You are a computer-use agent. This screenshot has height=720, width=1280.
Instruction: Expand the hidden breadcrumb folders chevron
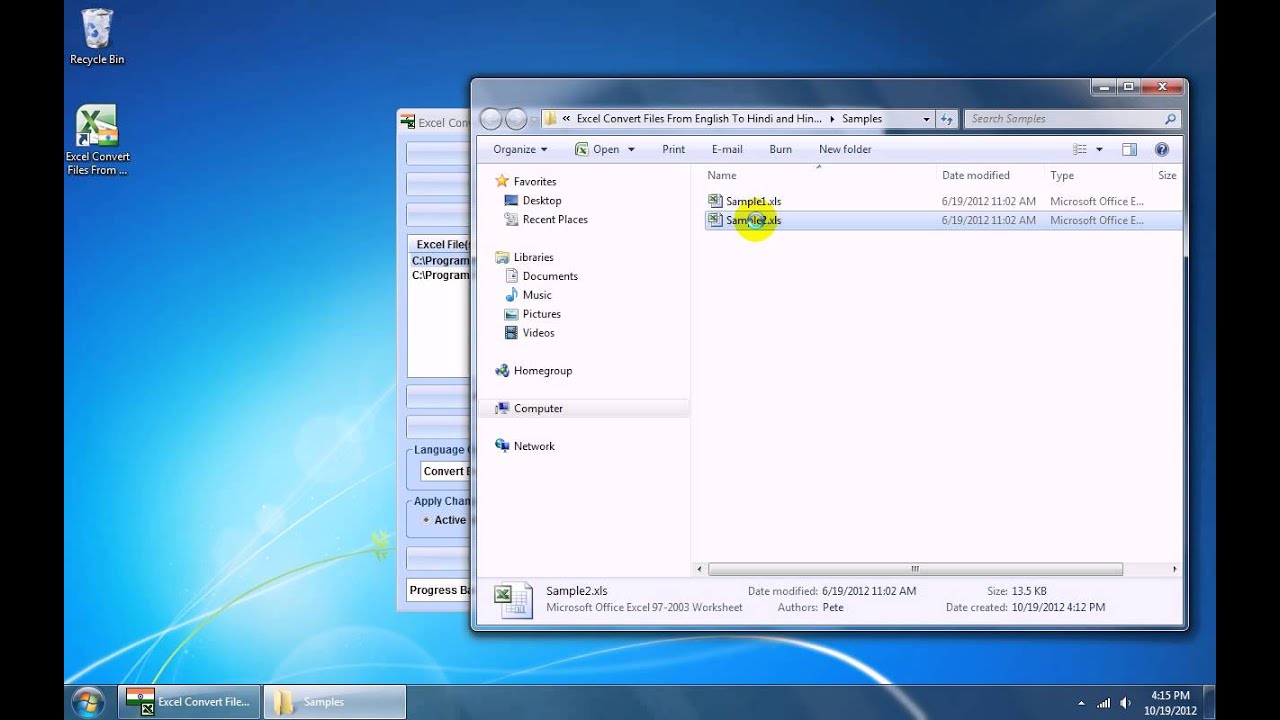566,119
